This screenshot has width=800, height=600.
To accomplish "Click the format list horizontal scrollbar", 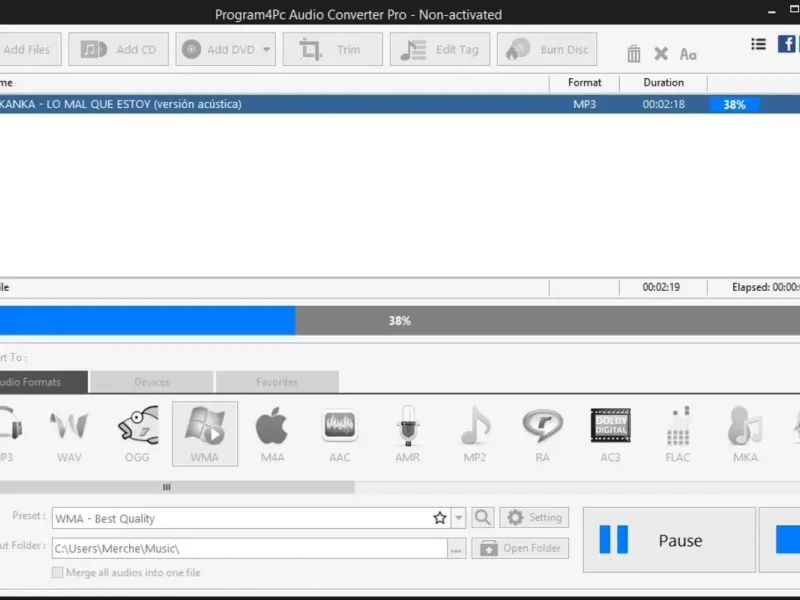I will (x=177, y=487).
